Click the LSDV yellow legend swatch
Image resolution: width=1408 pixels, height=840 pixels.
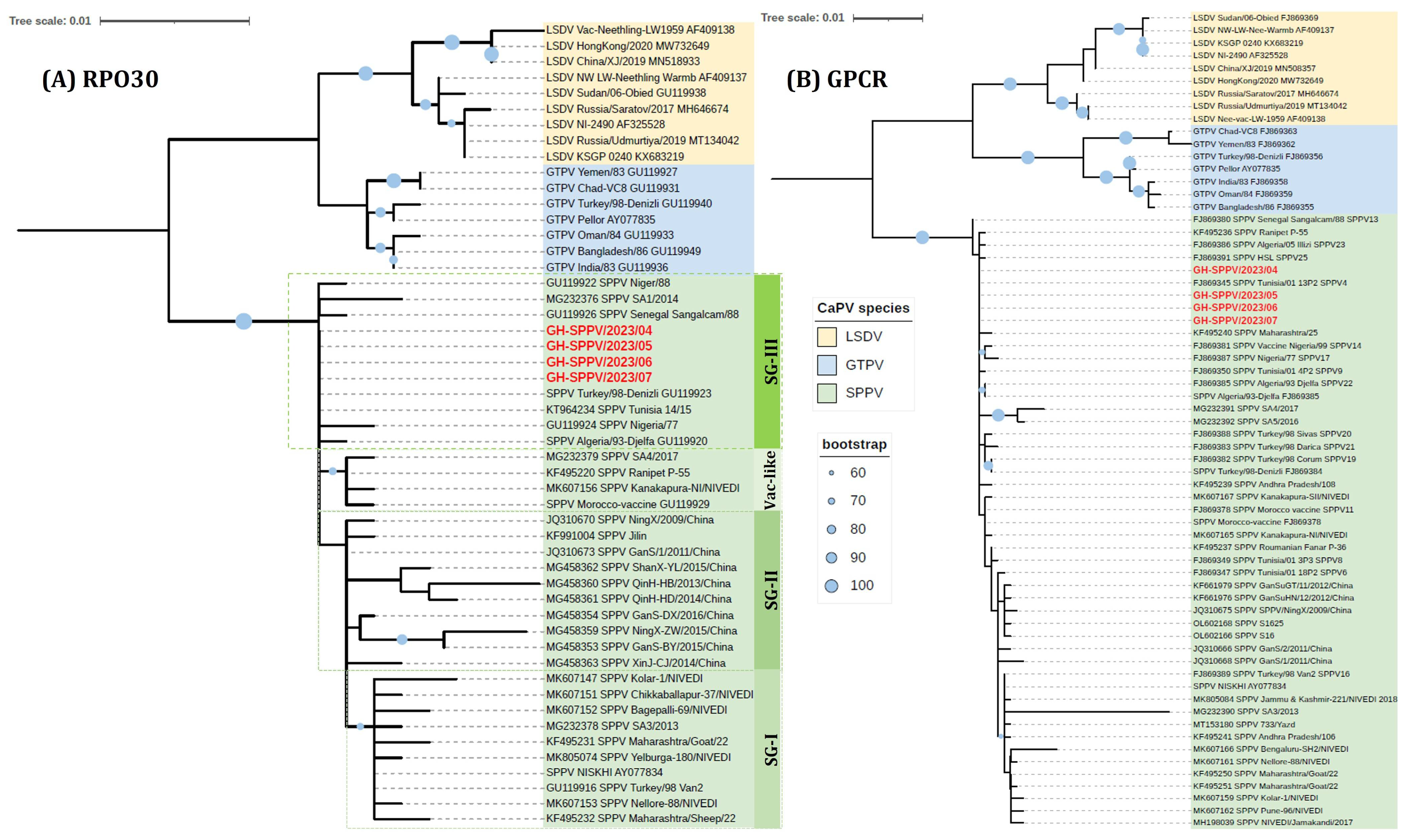tap(827, 337)
